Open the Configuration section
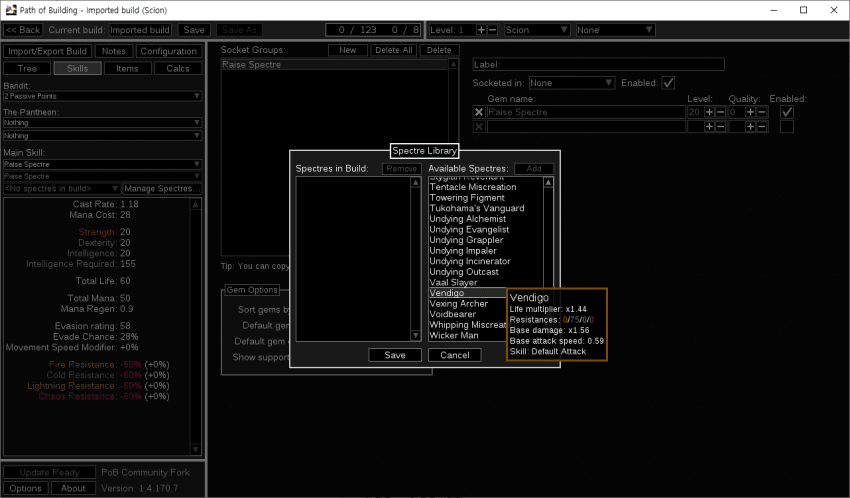 tap(169, 51)
